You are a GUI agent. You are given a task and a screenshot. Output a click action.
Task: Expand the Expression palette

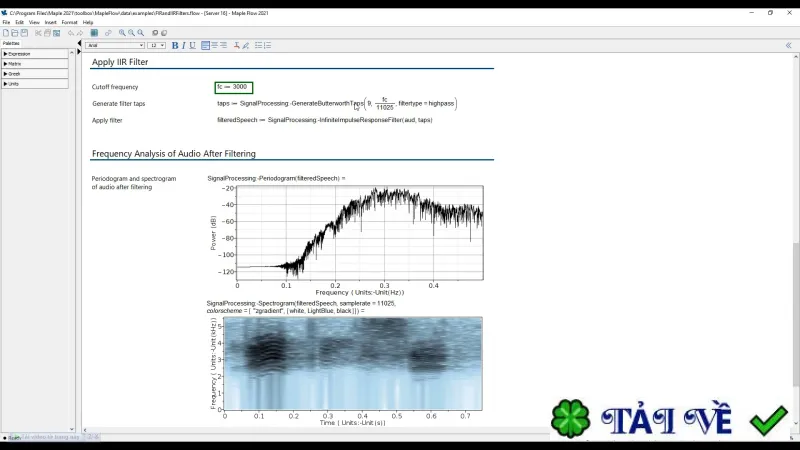pos(35,54)
